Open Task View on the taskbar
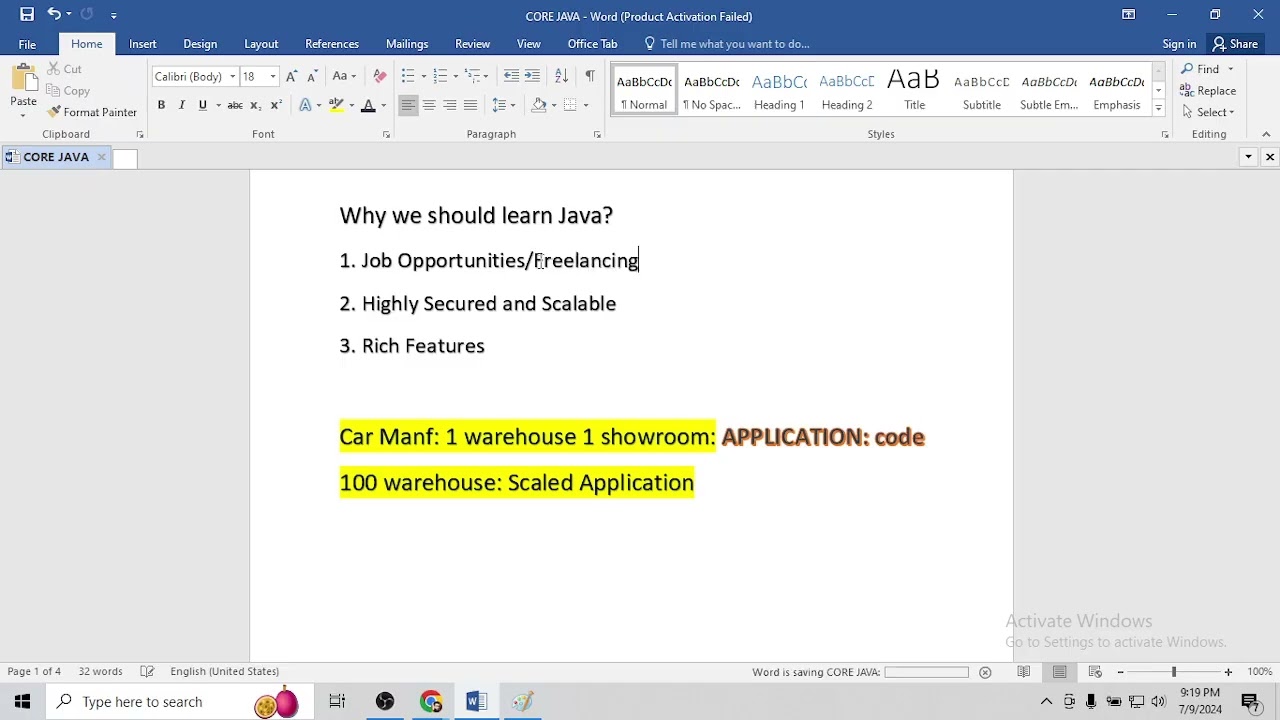 pos(337,702)
